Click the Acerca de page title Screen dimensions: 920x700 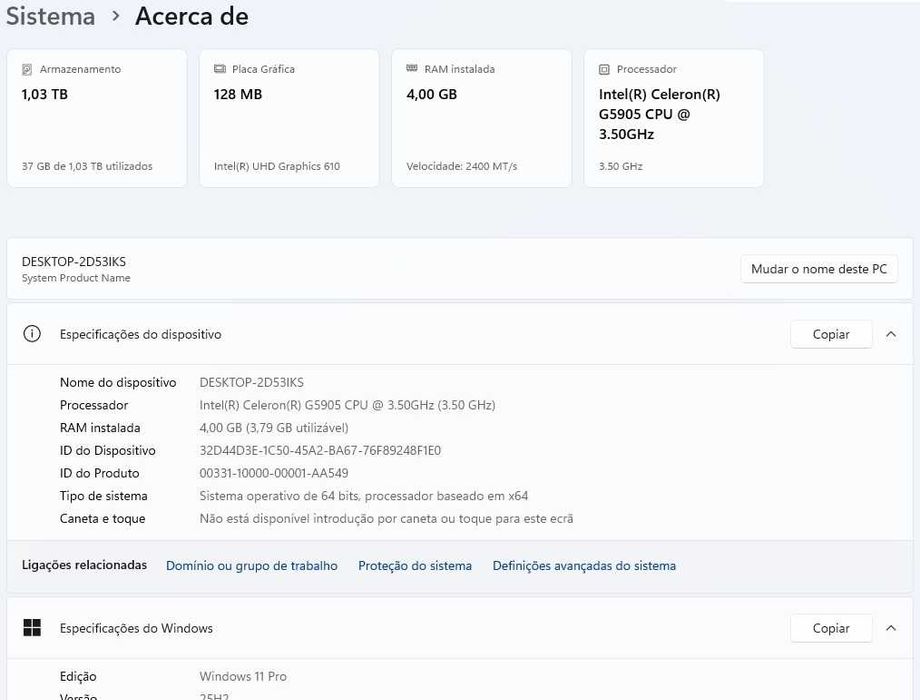[192, 16]
